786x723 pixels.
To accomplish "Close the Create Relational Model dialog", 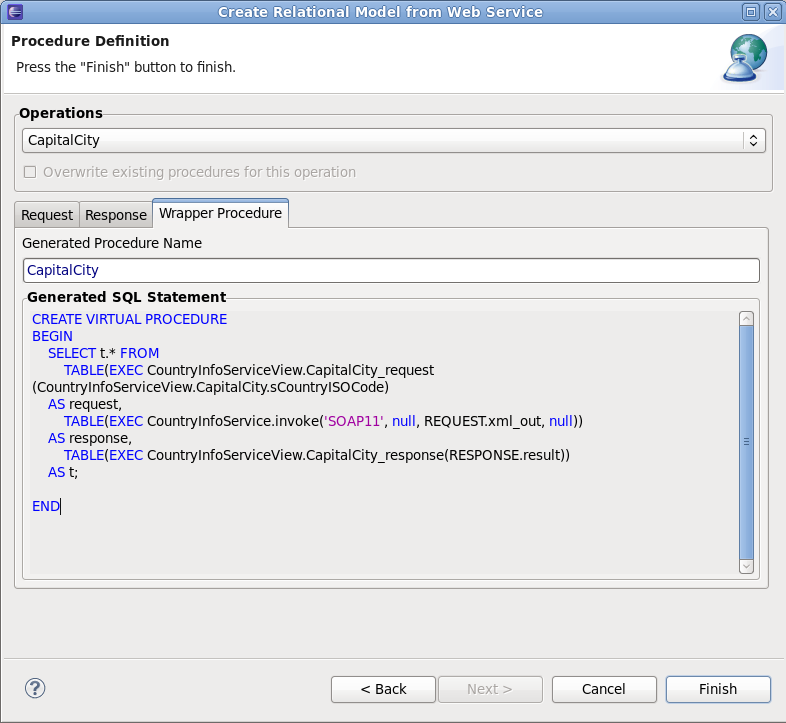I will [772, 12].
